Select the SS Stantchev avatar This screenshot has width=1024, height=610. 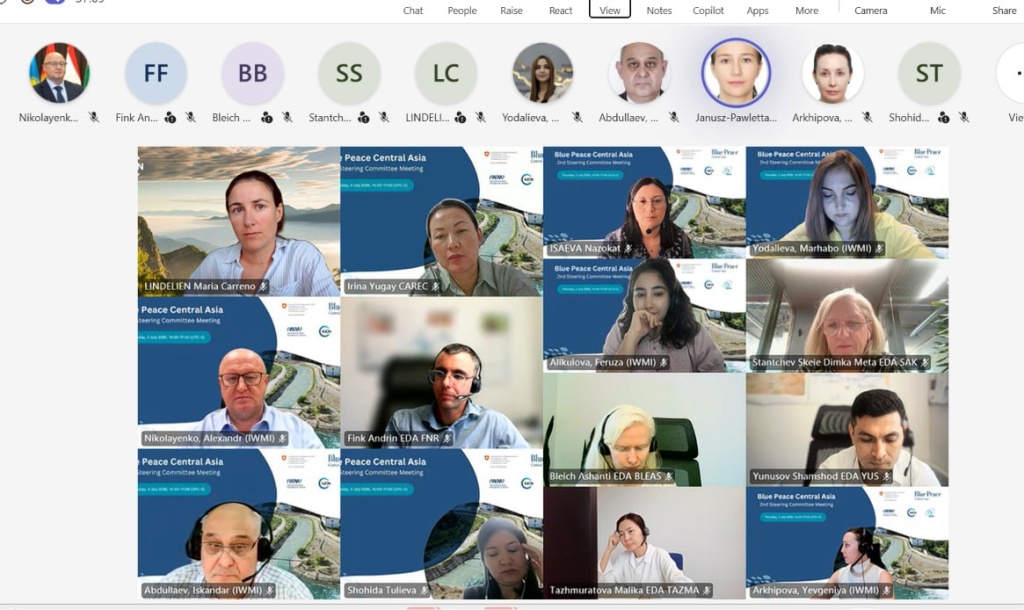coord(349,72)
